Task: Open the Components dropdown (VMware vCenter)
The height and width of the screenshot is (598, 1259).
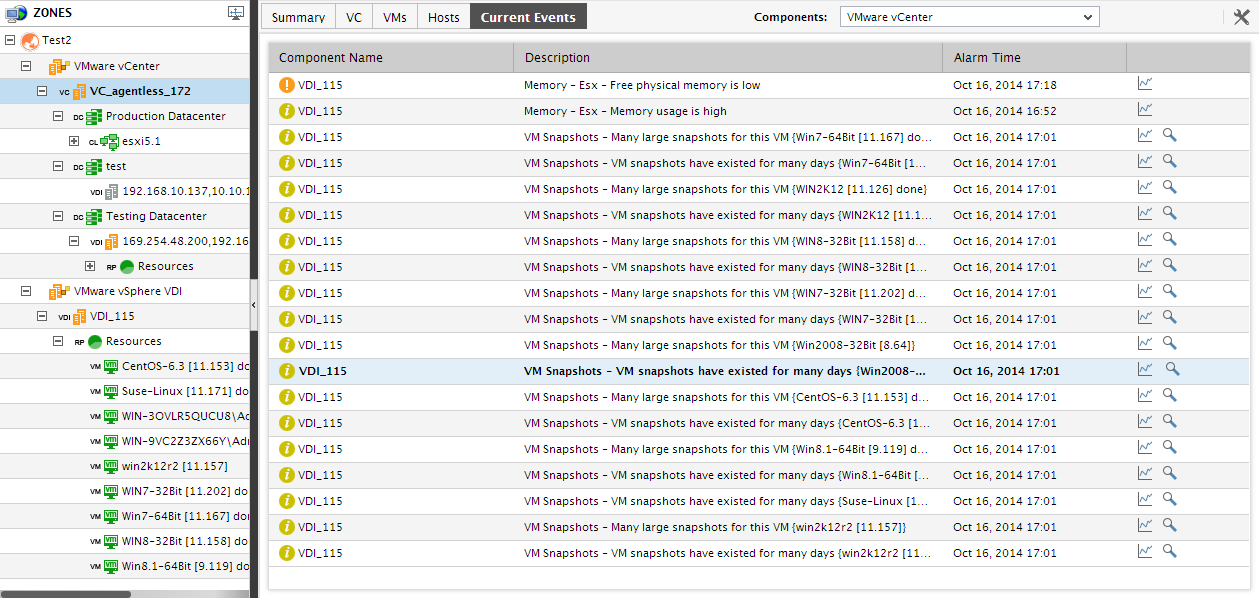Action: (969, 17)
